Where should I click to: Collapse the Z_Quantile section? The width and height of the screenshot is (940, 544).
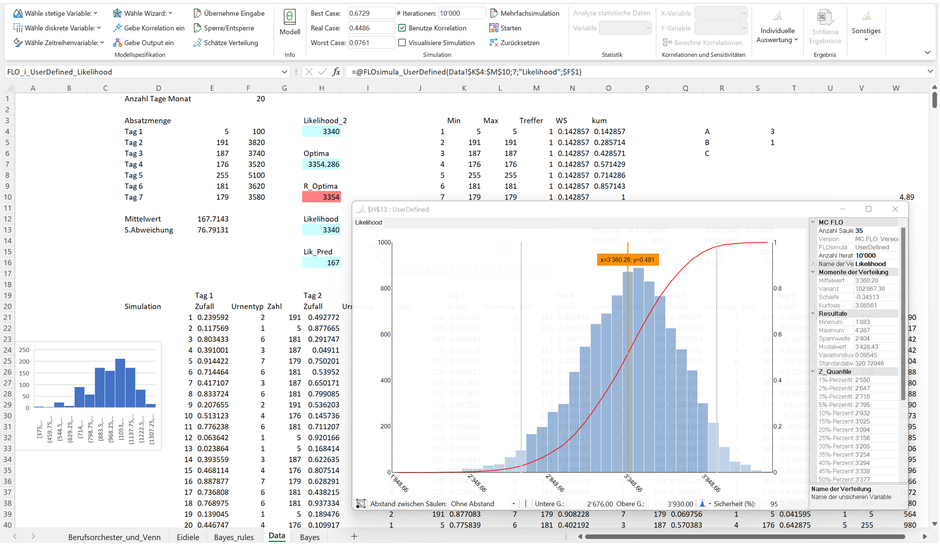pos(814,371)
